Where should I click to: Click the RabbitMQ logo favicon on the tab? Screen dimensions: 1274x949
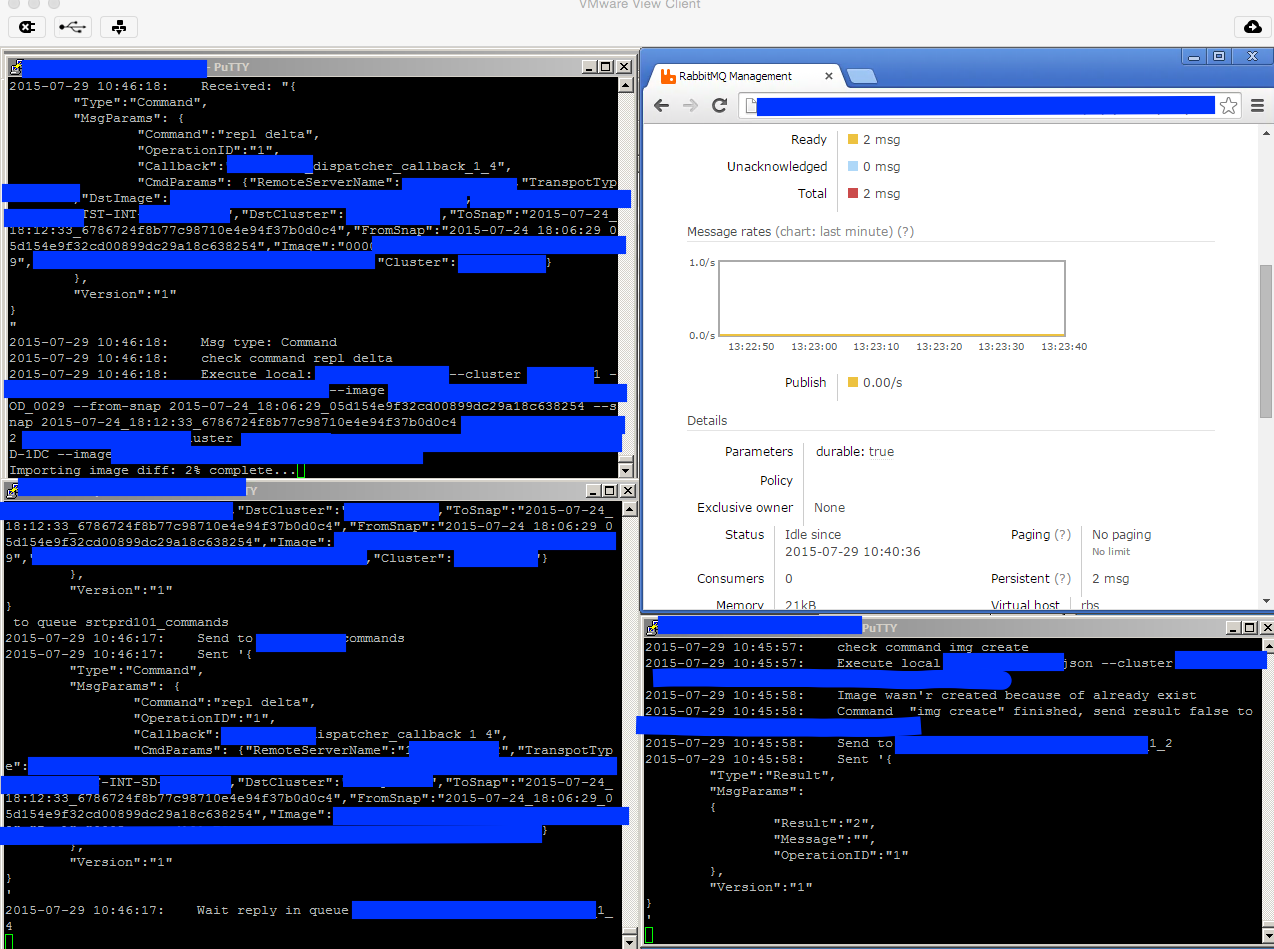point(667,76)
